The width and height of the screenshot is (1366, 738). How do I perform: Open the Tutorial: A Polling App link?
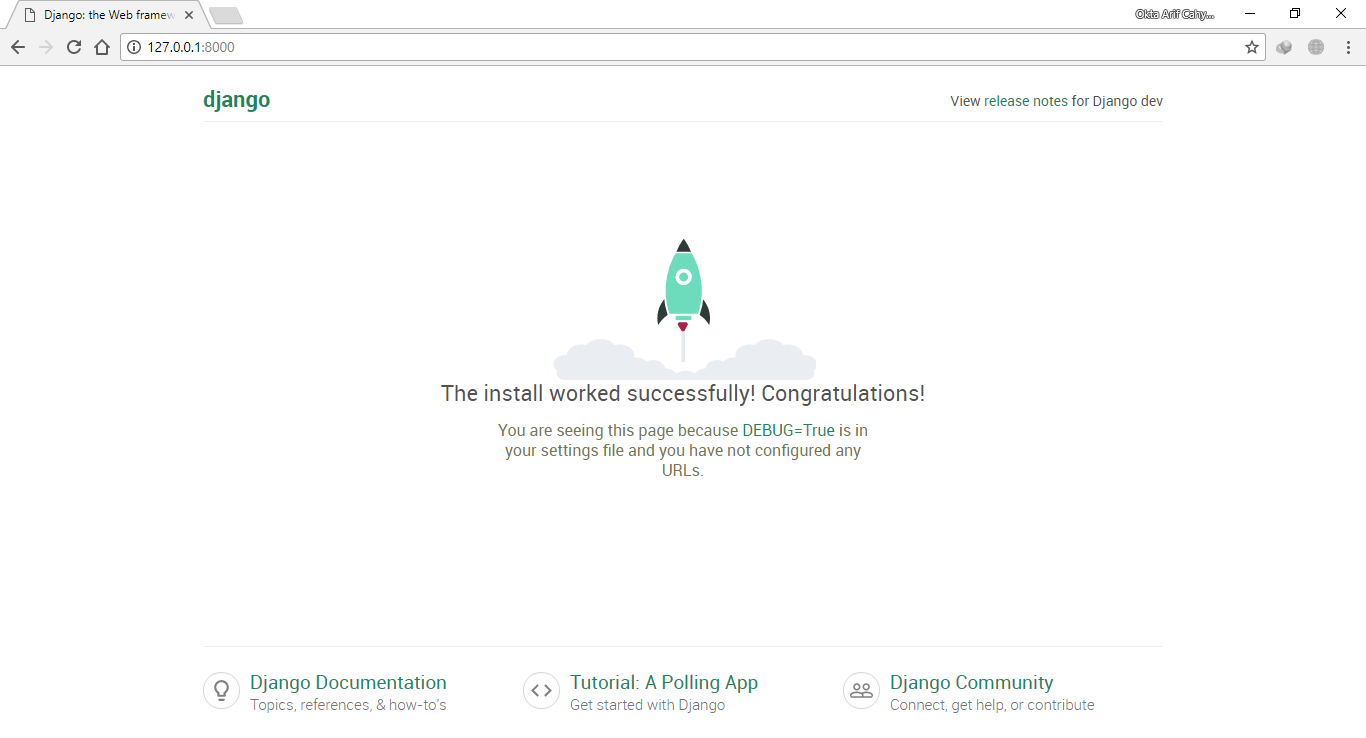[x=664, y=683]
